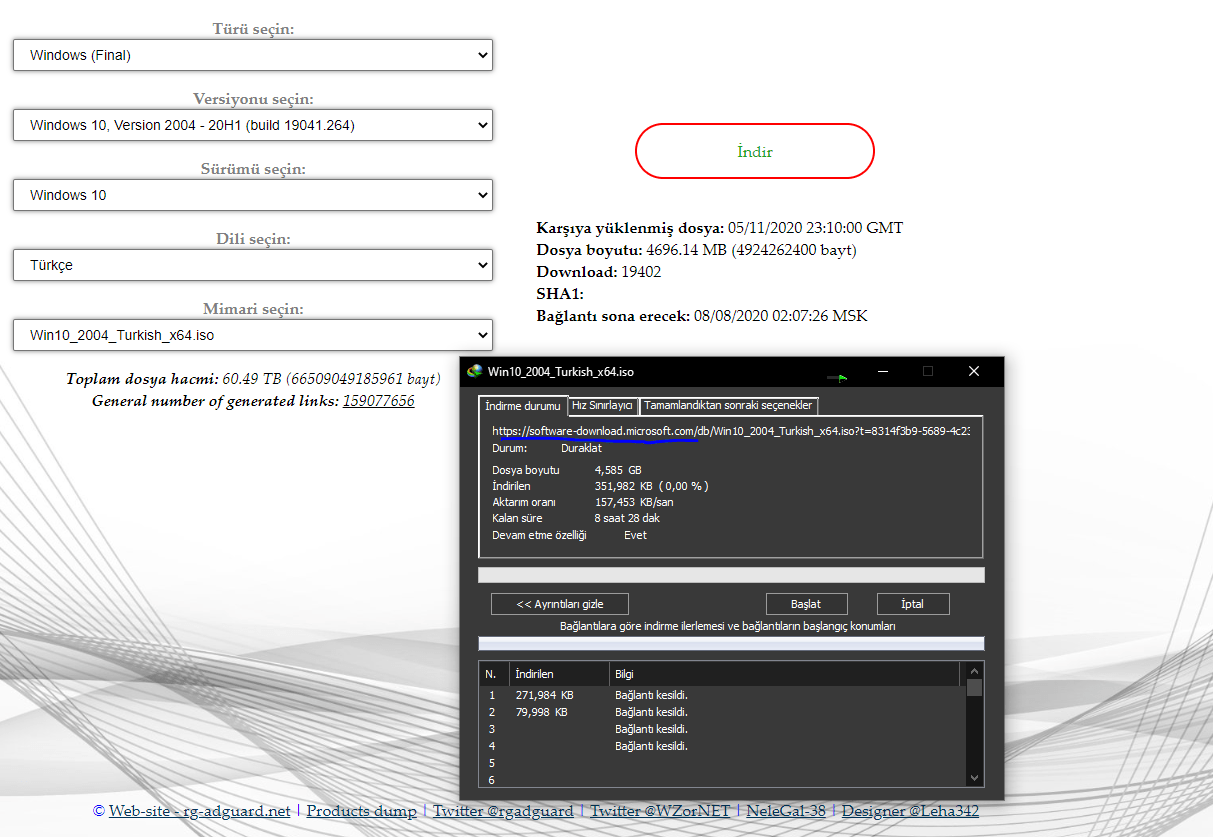The width and height of the screenshot is (1213, 837).
Task: Open 'Tamamlandıktan sonraki seçenekler' tab
Action: [x=729, y=405]
